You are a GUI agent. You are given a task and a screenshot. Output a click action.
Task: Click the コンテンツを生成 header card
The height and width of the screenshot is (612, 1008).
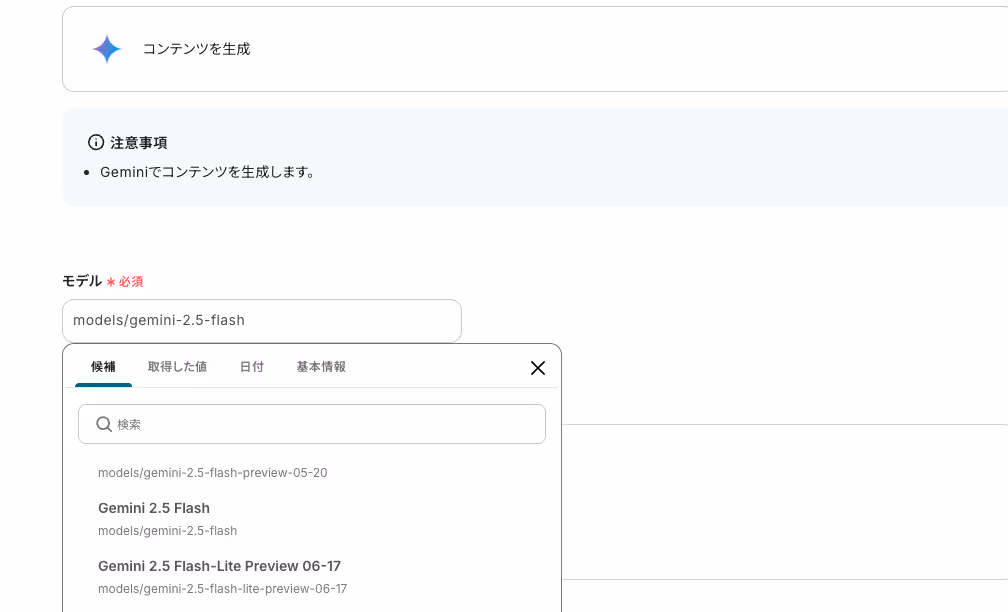click(x=535, y=49)
